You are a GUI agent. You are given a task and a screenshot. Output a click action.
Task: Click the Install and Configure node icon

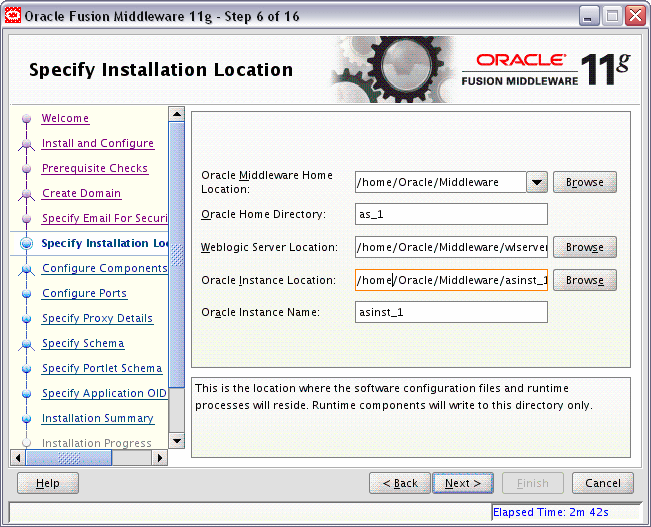(27, 144)
